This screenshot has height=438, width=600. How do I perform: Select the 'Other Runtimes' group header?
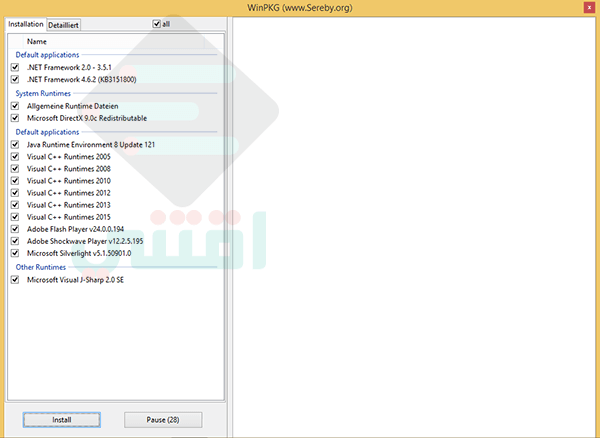[x=41, y=267]
